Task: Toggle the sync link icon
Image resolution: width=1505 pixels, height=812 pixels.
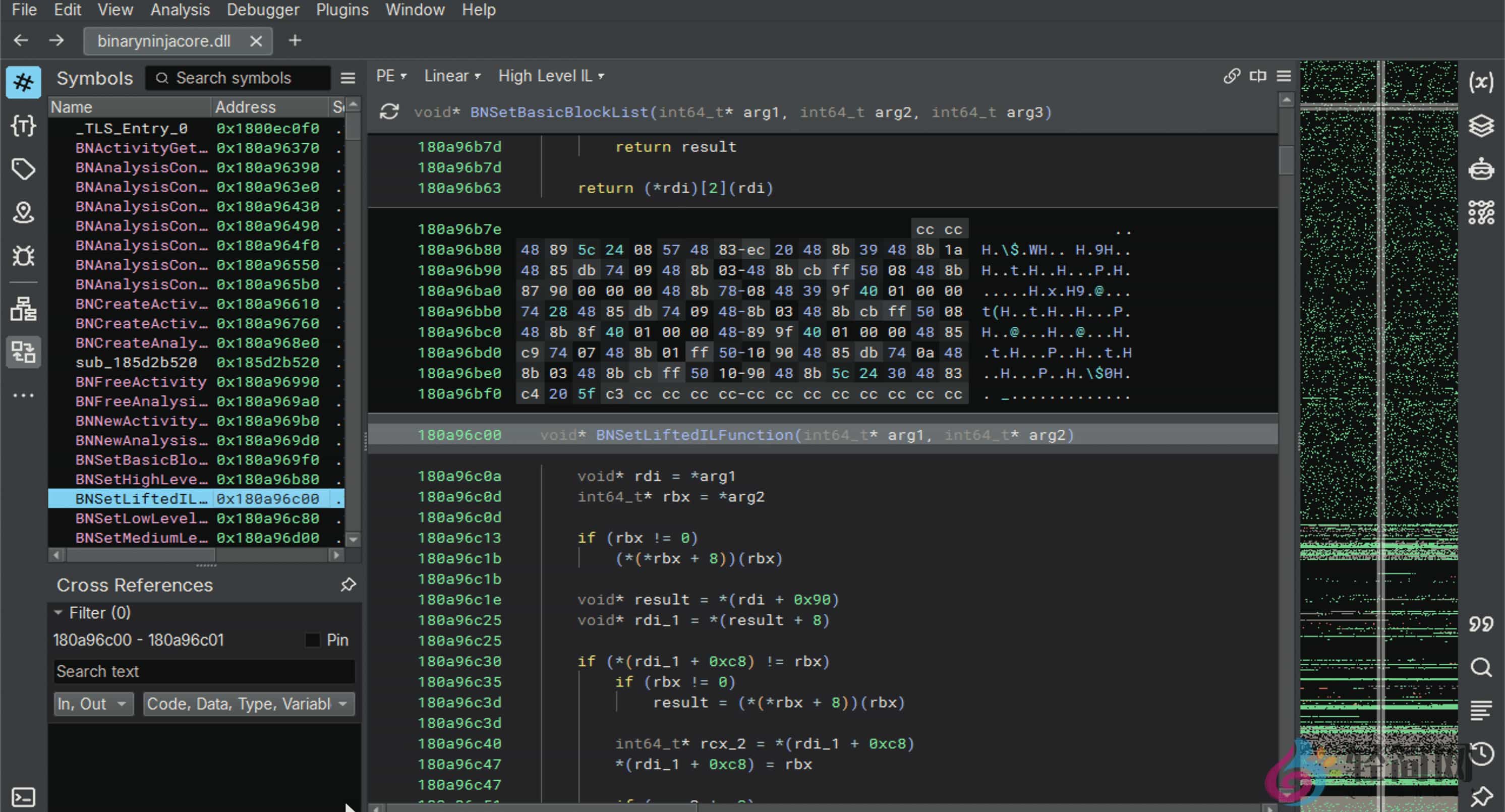Action: coord(1232,76)
